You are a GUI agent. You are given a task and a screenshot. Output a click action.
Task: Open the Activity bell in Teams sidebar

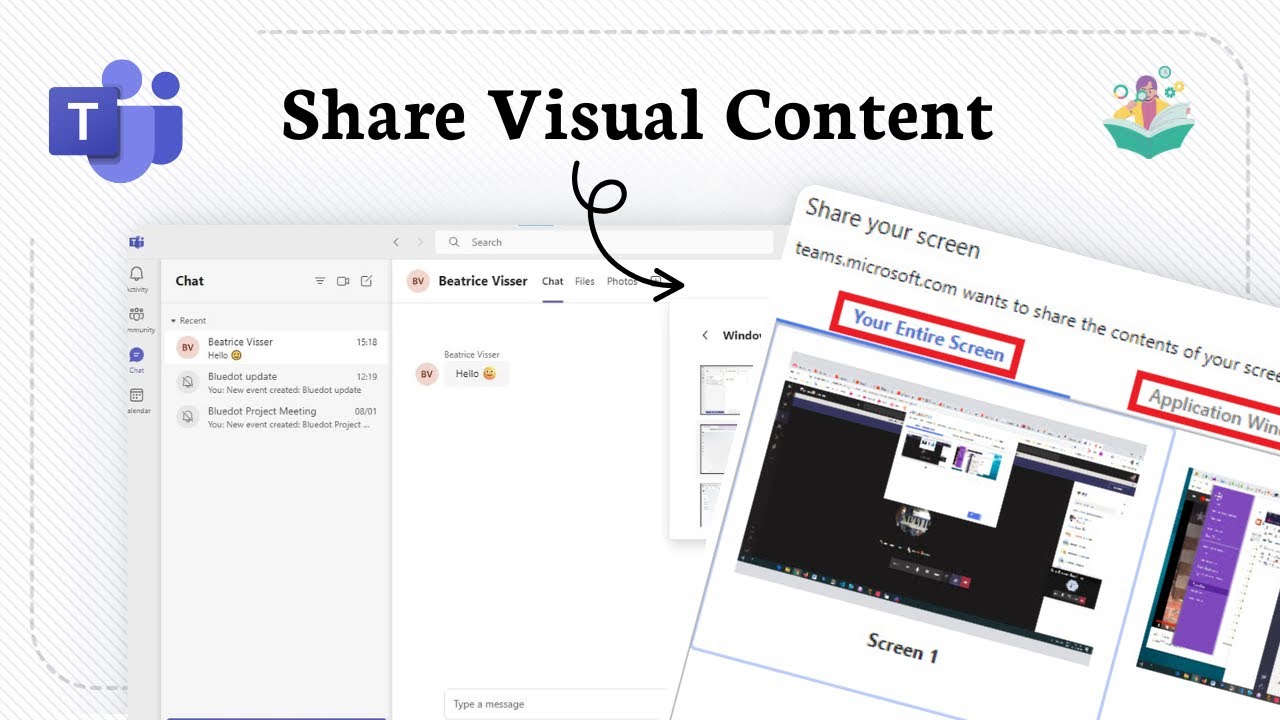pos(137,275)
